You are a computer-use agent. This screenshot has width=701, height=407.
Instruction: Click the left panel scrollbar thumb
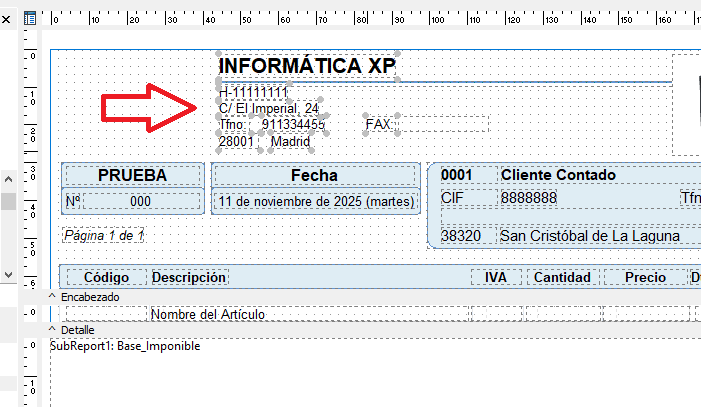(7, 201)
